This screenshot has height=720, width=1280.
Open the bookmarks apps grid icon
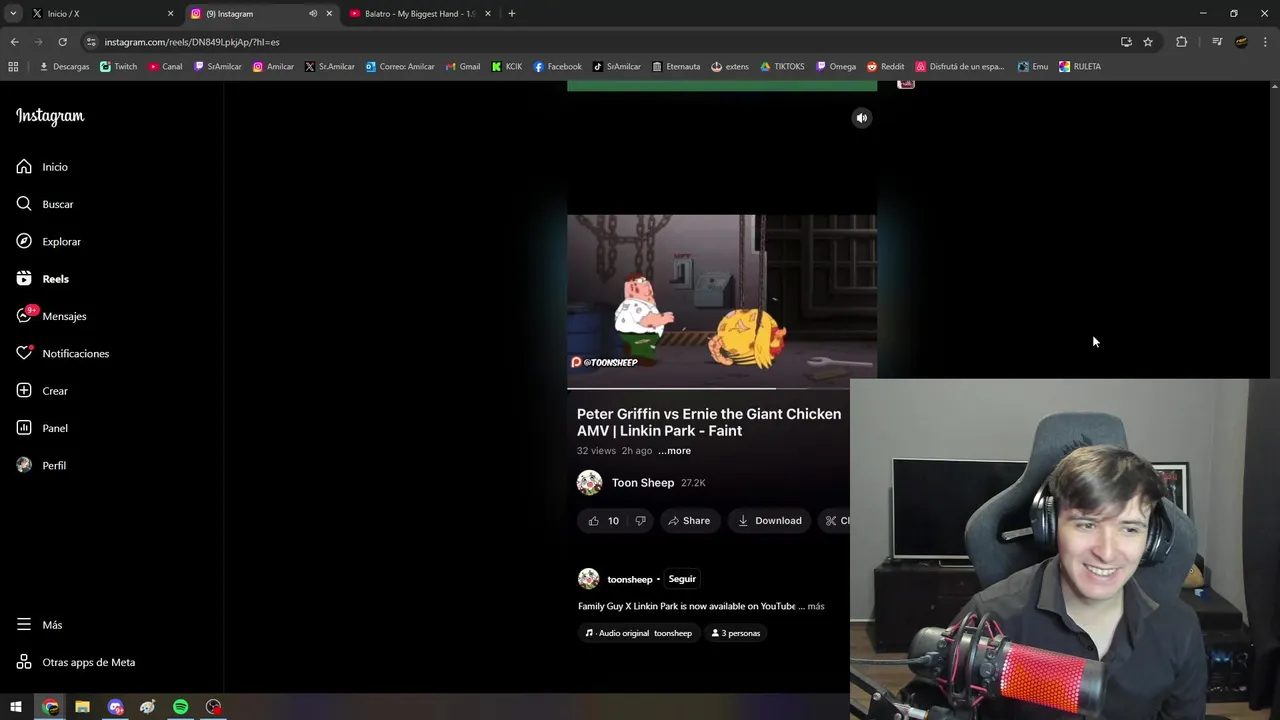13,67
